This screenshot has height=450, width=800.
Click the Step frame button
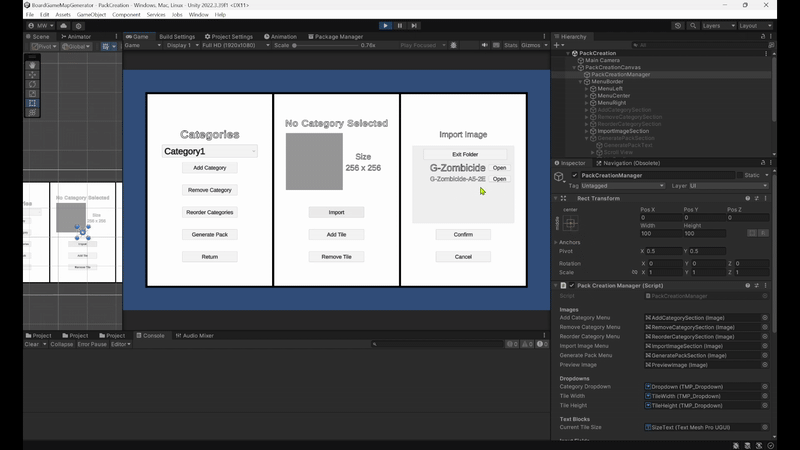point(414,25)
